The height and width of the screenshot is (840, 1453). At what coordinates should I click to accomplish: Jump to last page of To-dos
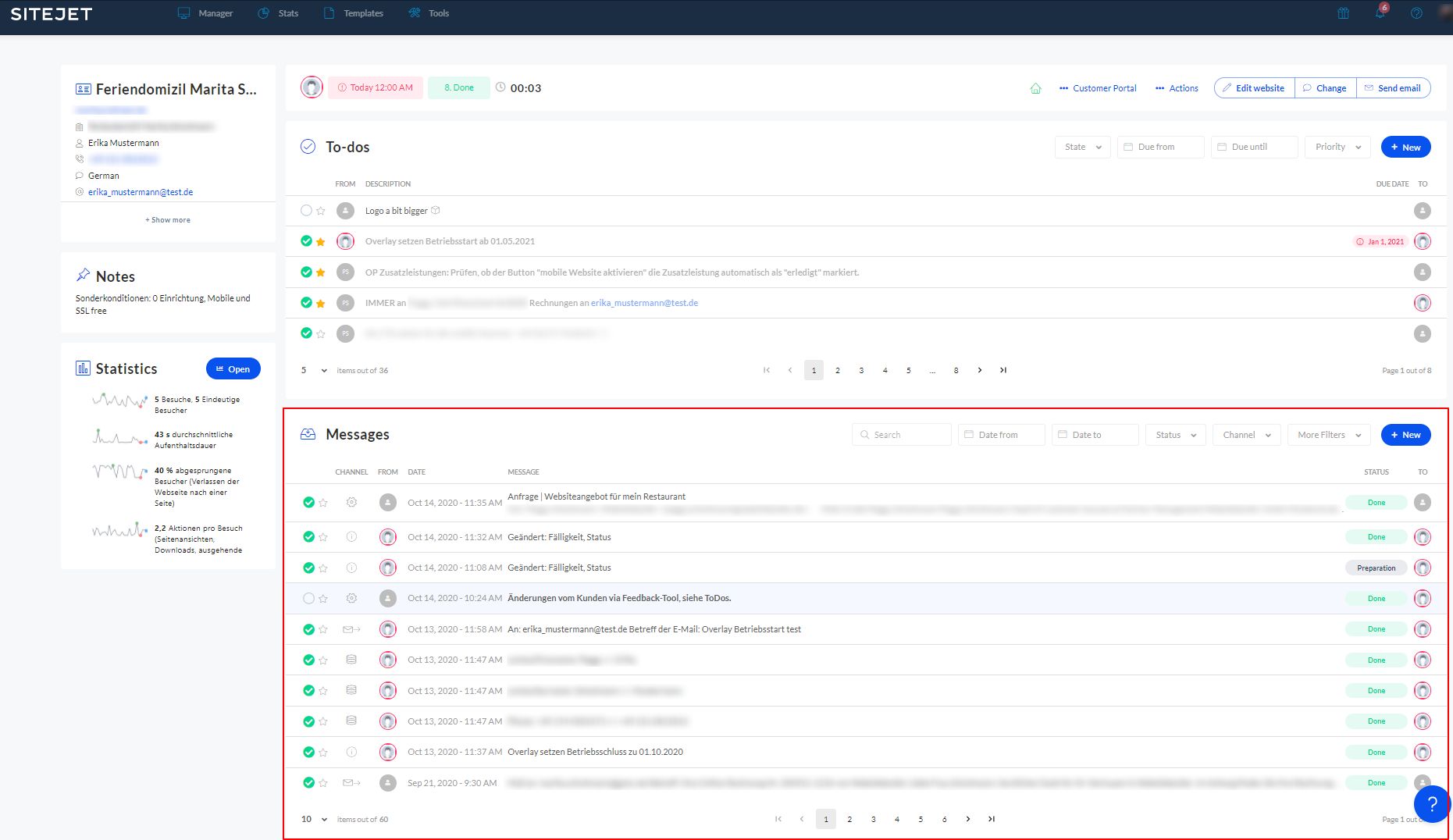click(1003, 370)
